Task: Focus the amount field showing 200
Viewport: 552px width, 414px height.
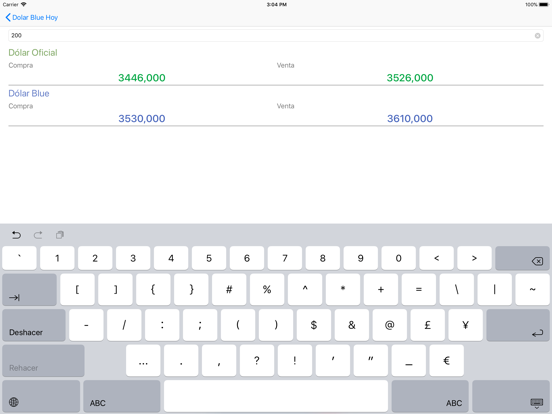Action: coord(276,36)
